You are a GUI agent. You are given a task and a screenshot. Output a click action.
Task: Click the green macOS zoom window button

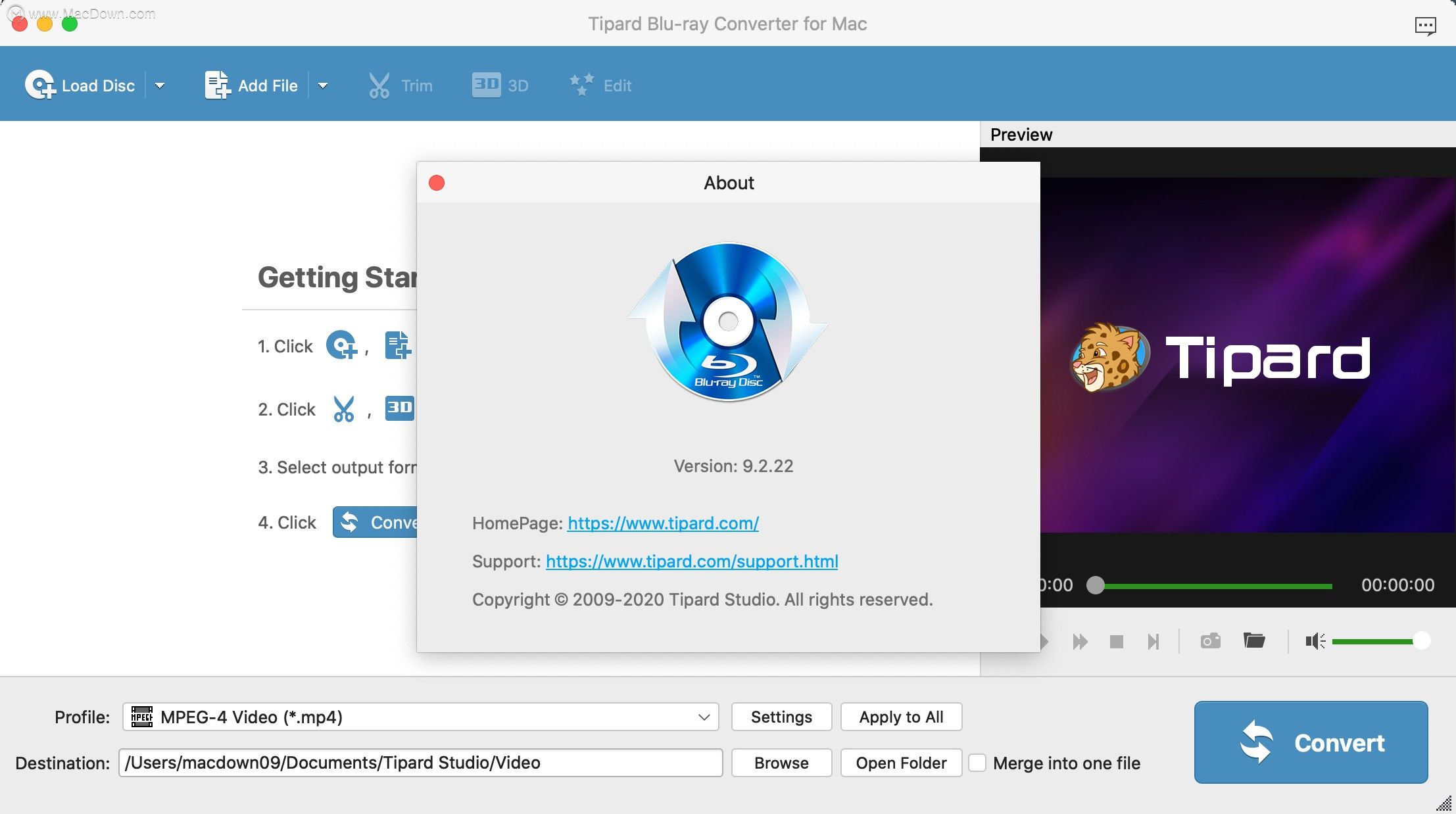coord(70,24)
